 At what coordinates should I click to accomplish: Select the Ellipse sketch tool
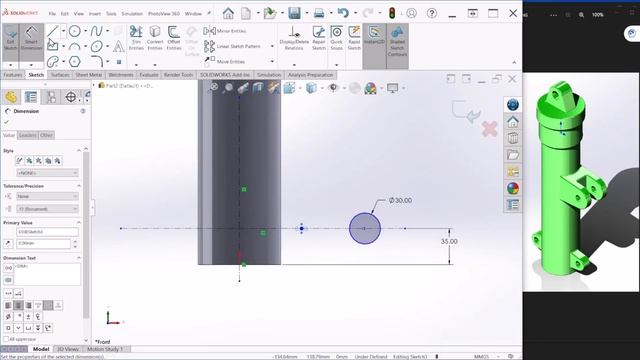[x=97, y=46]
